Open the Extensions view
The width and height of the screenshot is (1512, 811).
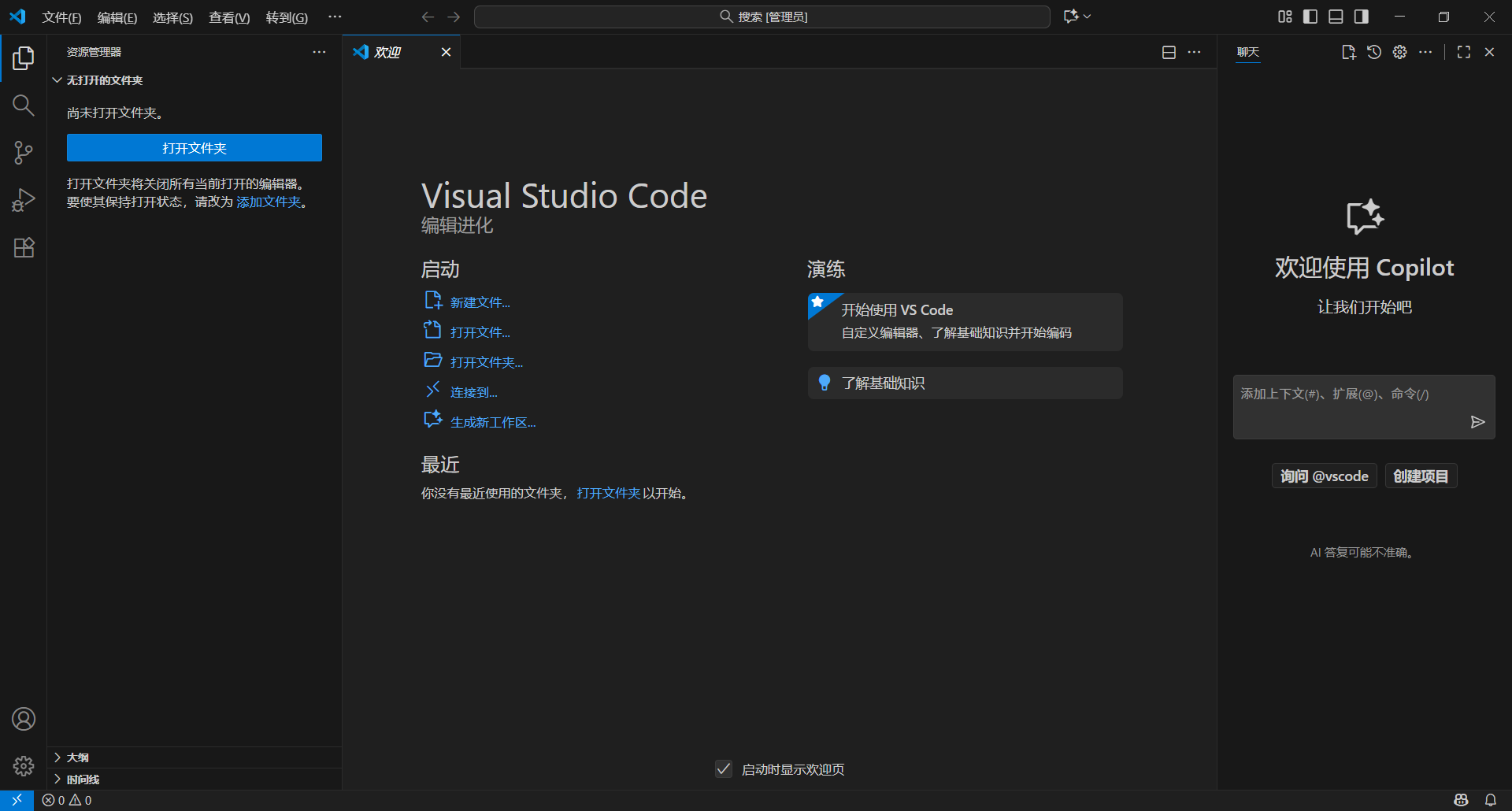point(24,247)
